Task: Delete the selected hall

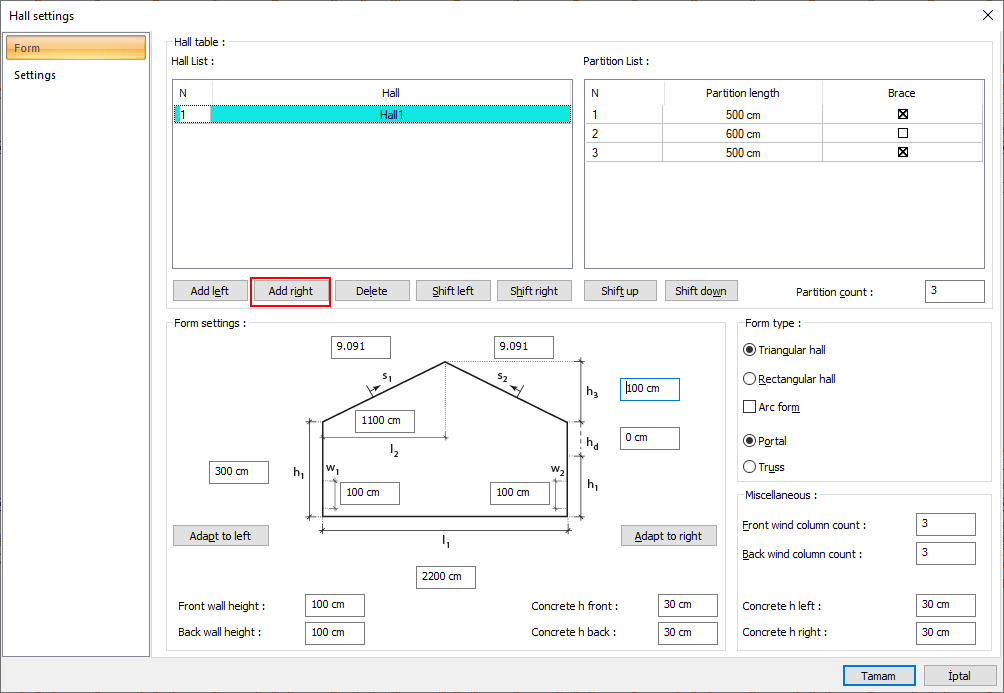Action: click(371, 291)
